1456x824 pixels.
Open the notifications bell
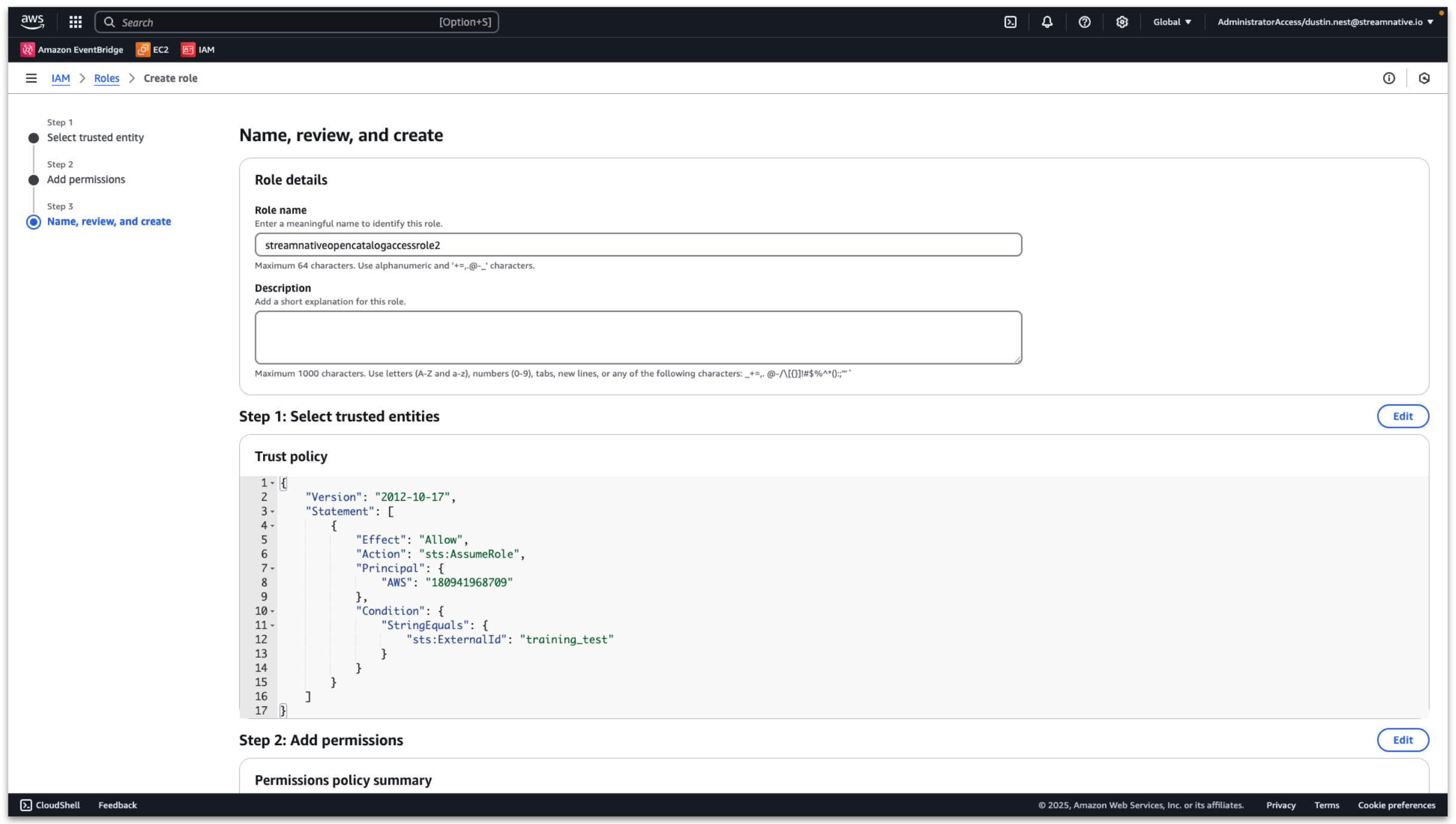coord(1047,22)
